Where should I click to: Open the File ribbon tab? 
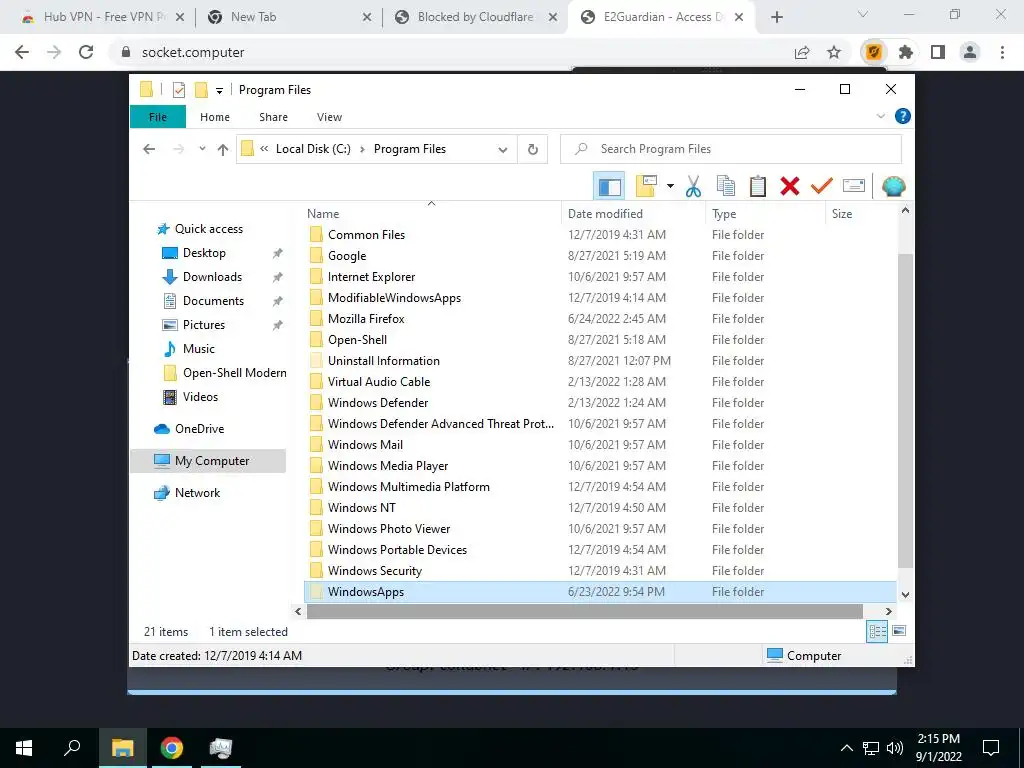point(158,117)
